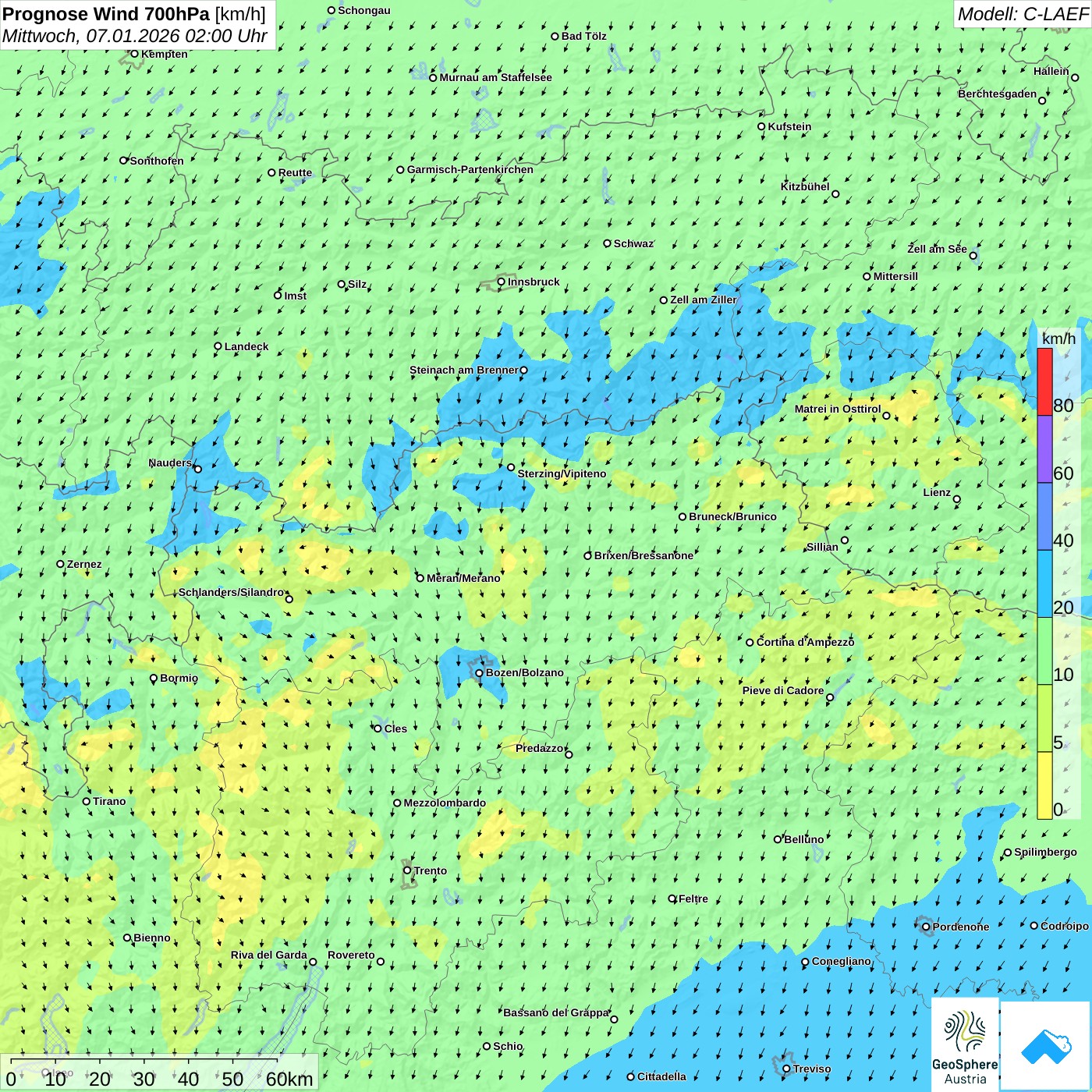Select the Zell am See label
1092x1092 pixels.
tap(937, 249)
